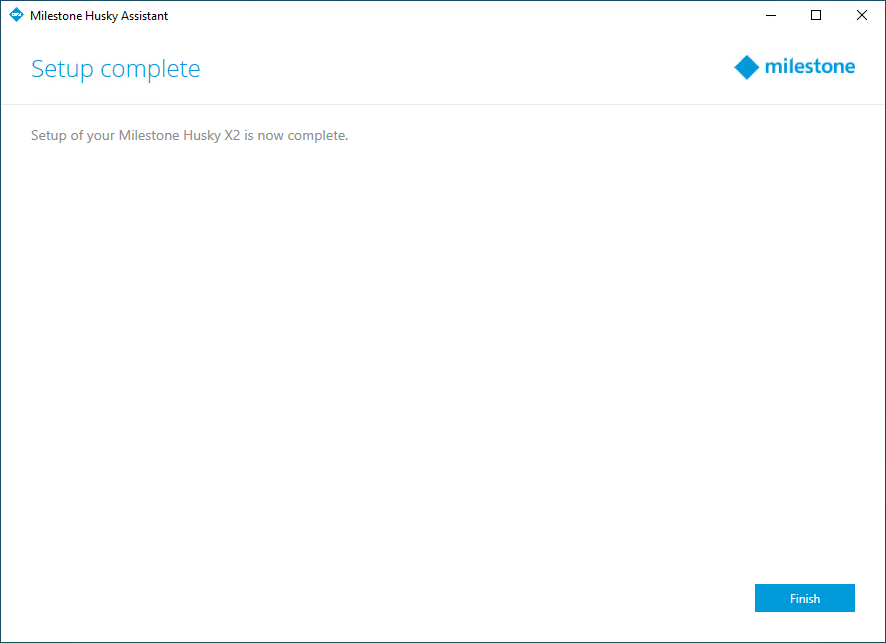The width and height of the screenshot is (886, 643).
Task: Click empty title bar space beside the title
Action: [450, 15]
